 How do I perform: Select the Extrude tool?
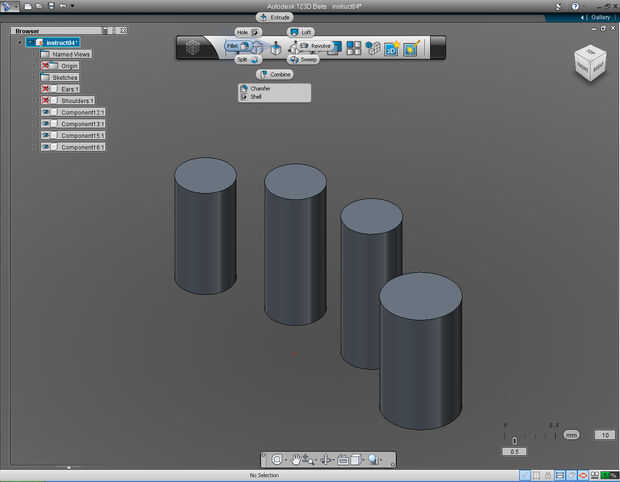tap(275, 17)
